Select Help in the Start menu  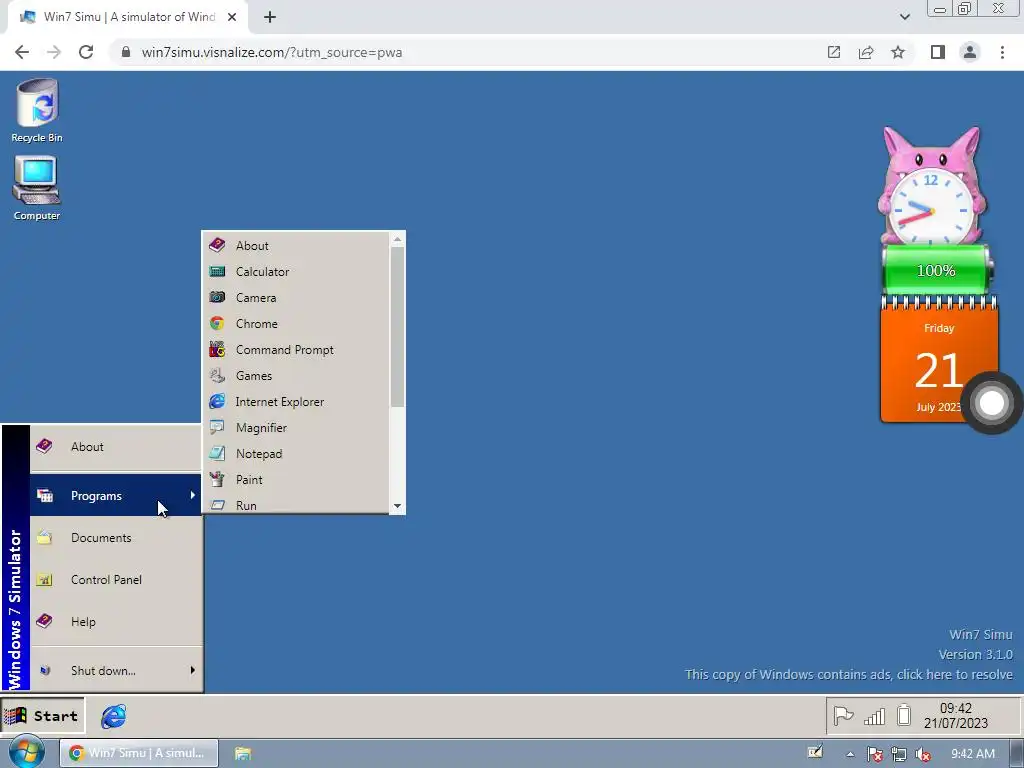pyautogui.click(x=116, y=621)
